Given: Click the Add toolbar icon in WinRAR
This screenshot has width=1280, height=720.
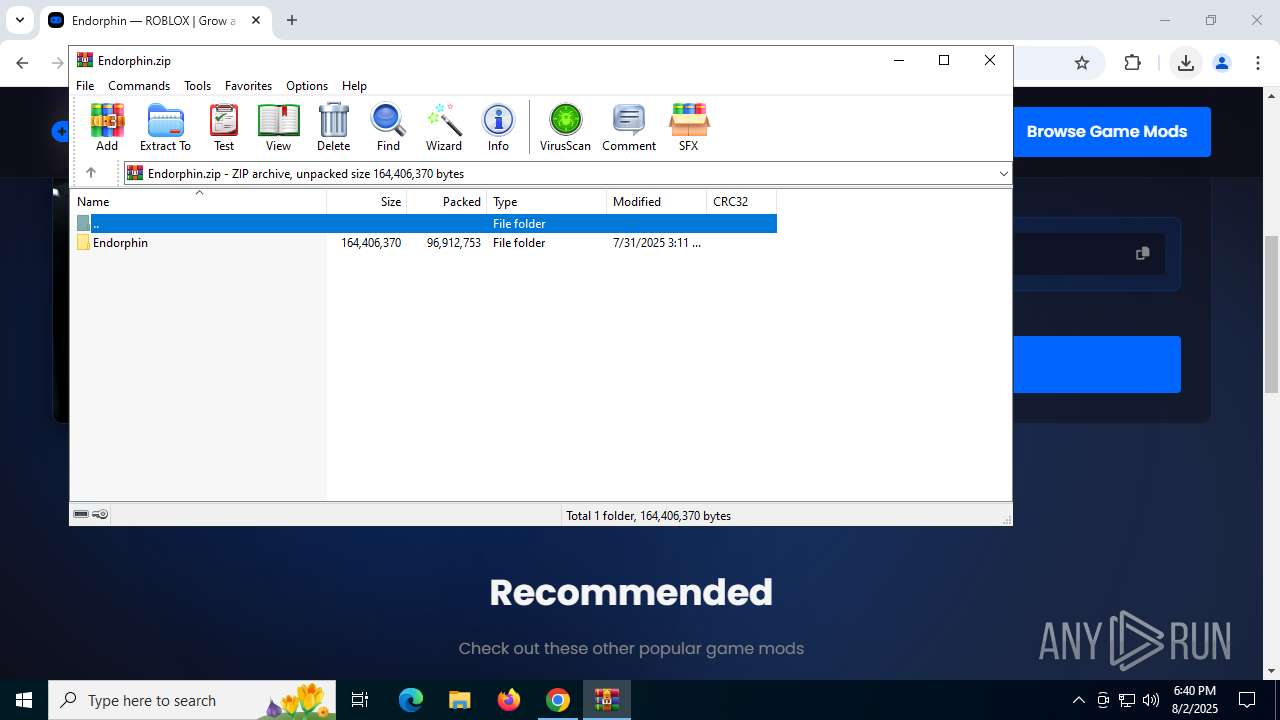Looking at the screenshot, I should [107, 127].
